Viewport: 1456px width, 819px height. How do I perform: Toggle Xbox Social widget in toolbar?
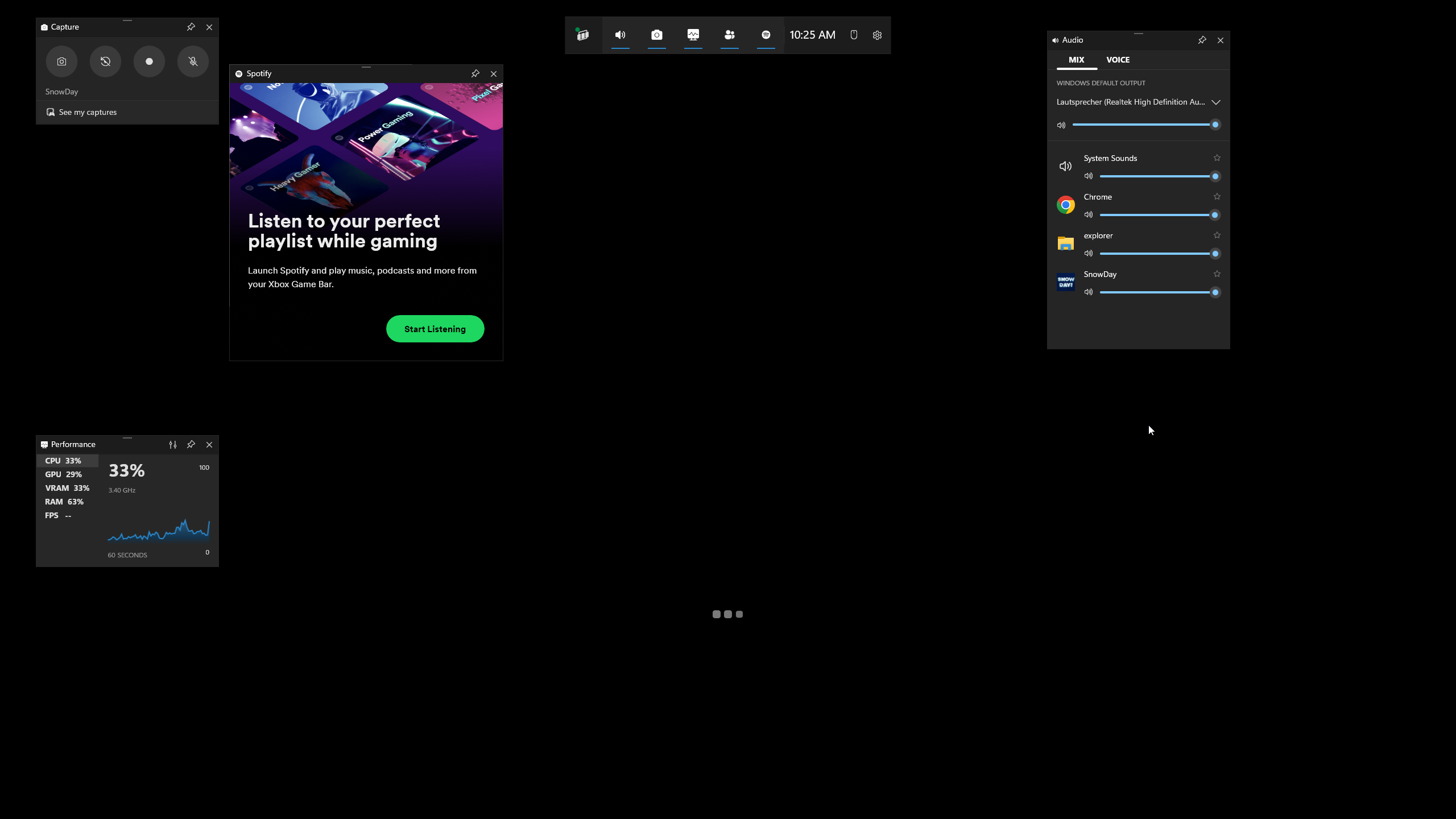coord(729,35)
